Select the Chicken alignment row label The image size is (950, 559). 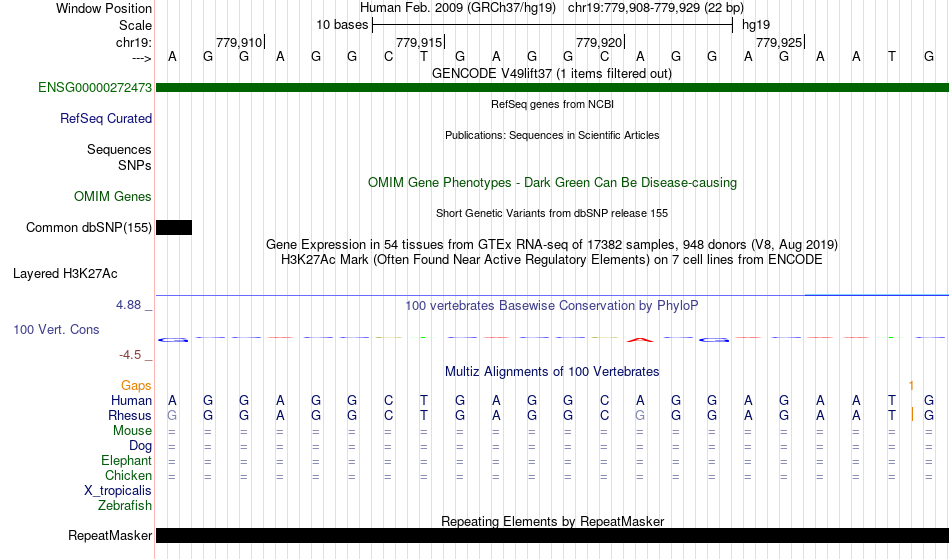128,475
